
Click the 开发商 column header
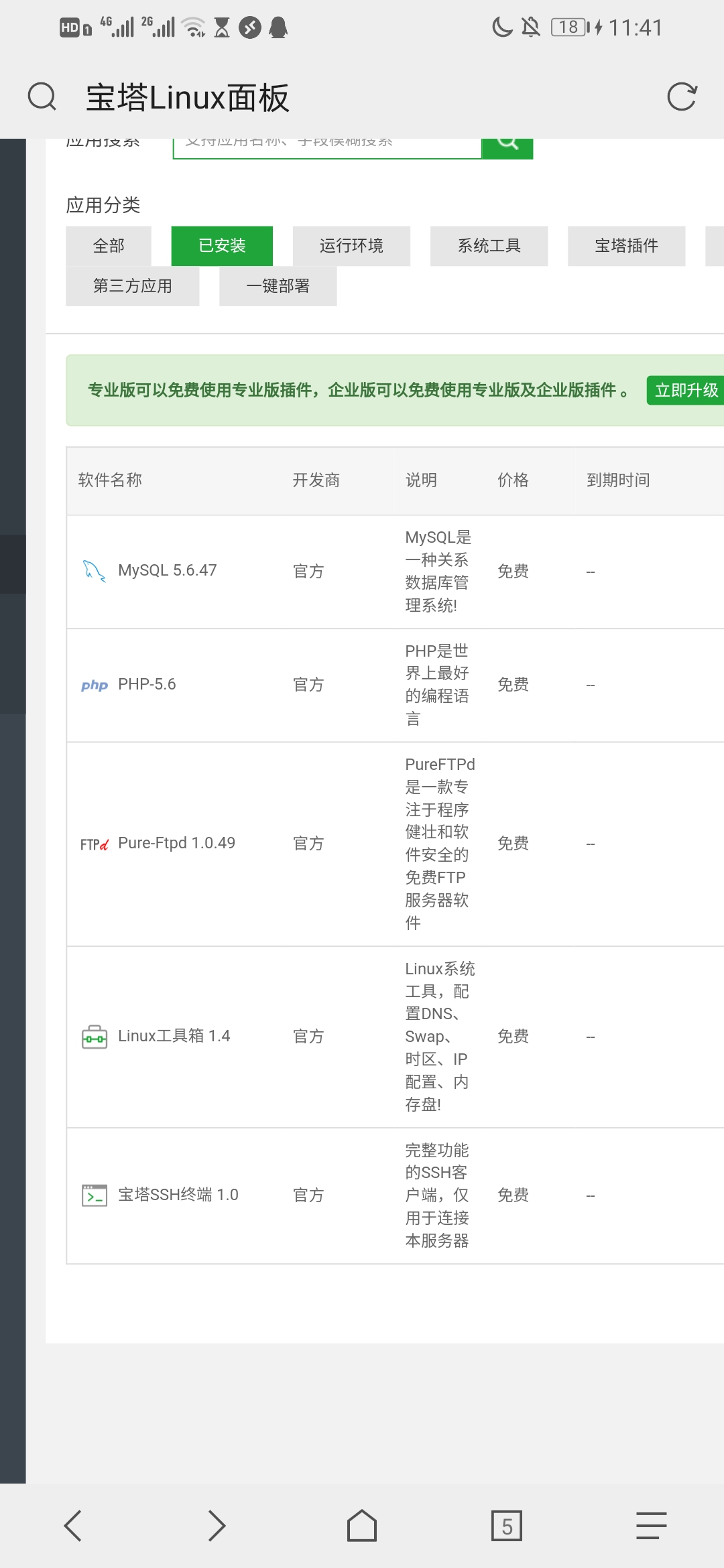316,480
